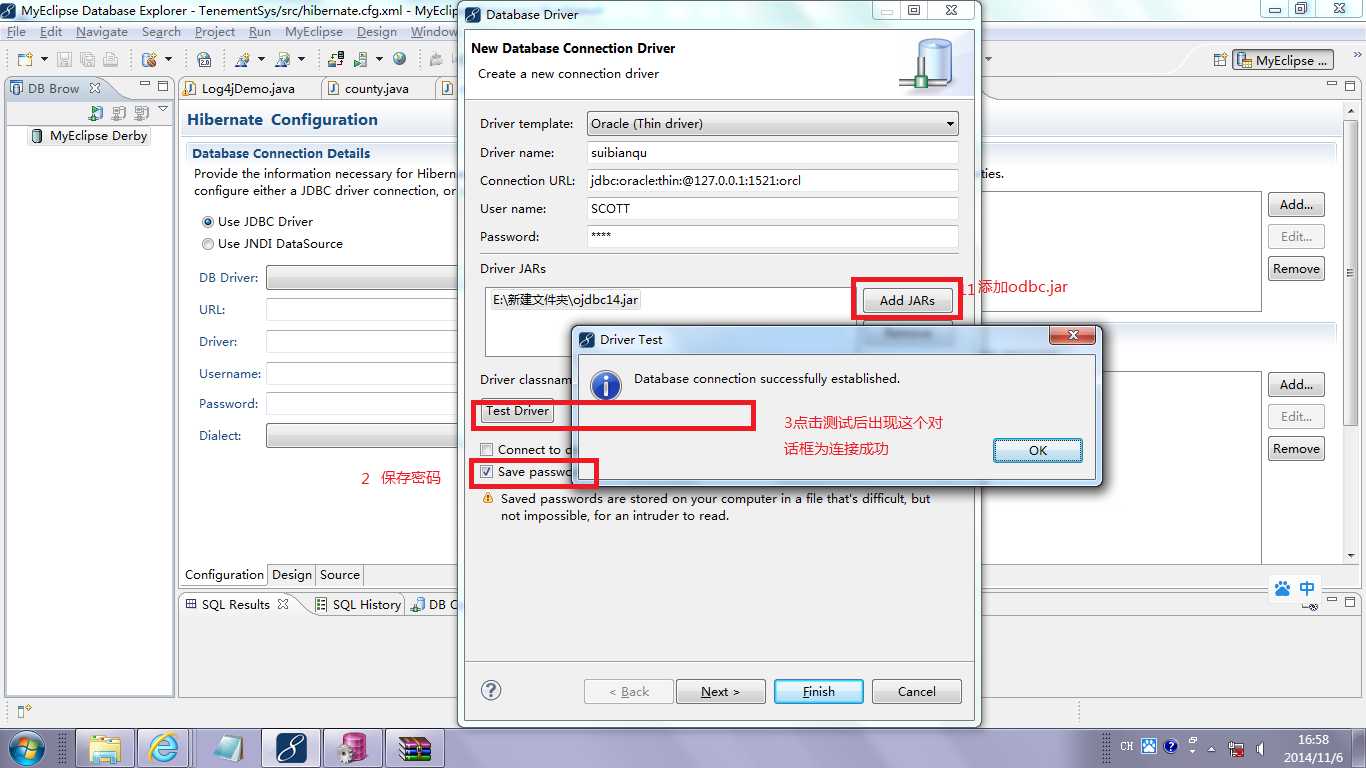Click the open connection icon in DB Browser

[x=96, y=113]
